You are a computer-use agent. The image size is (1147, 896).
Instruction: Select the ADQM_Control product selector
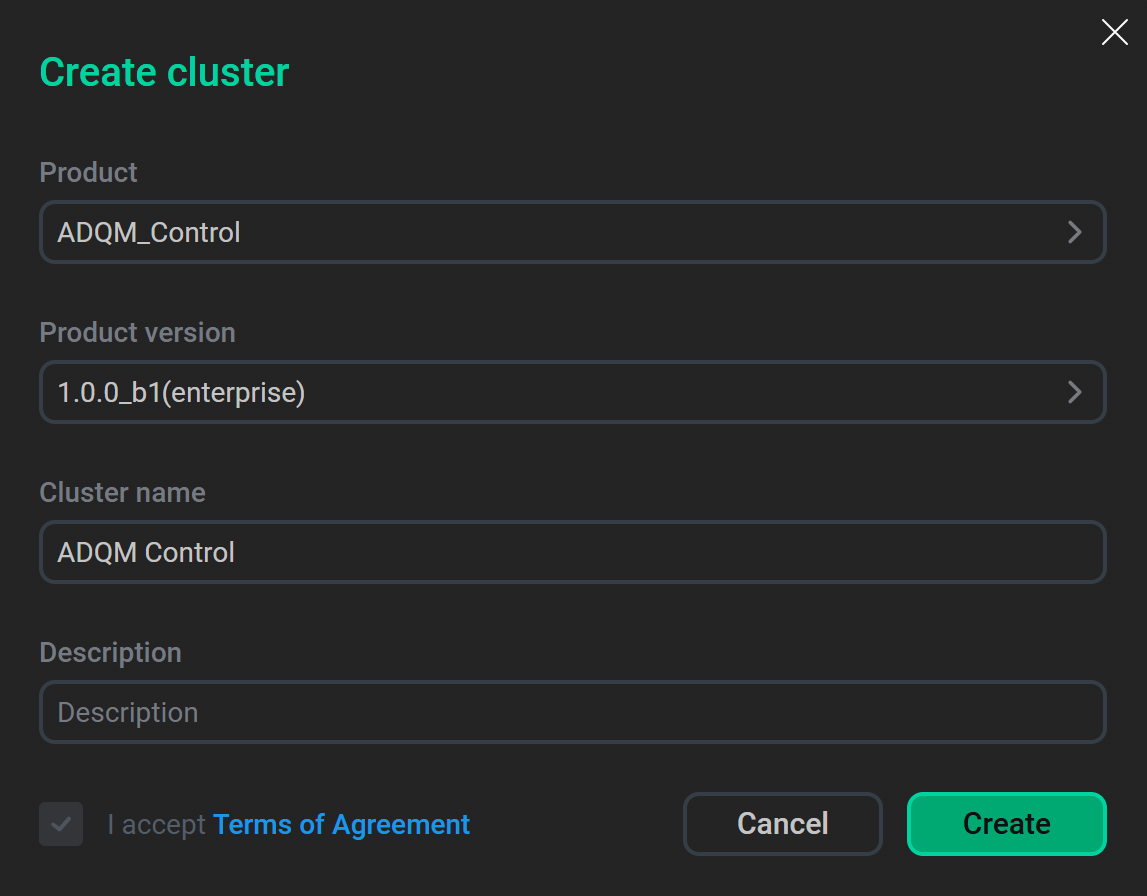[572, 232]
